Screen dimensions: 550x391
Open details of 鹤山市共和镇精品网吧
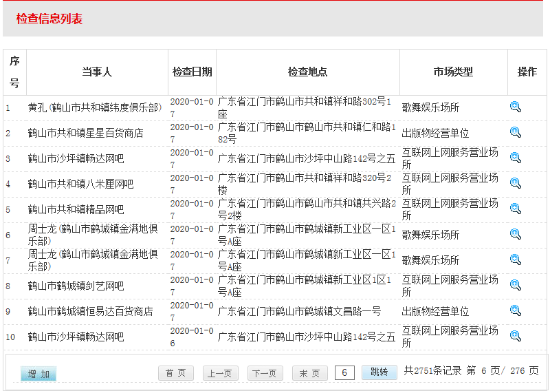click(515, 209)
